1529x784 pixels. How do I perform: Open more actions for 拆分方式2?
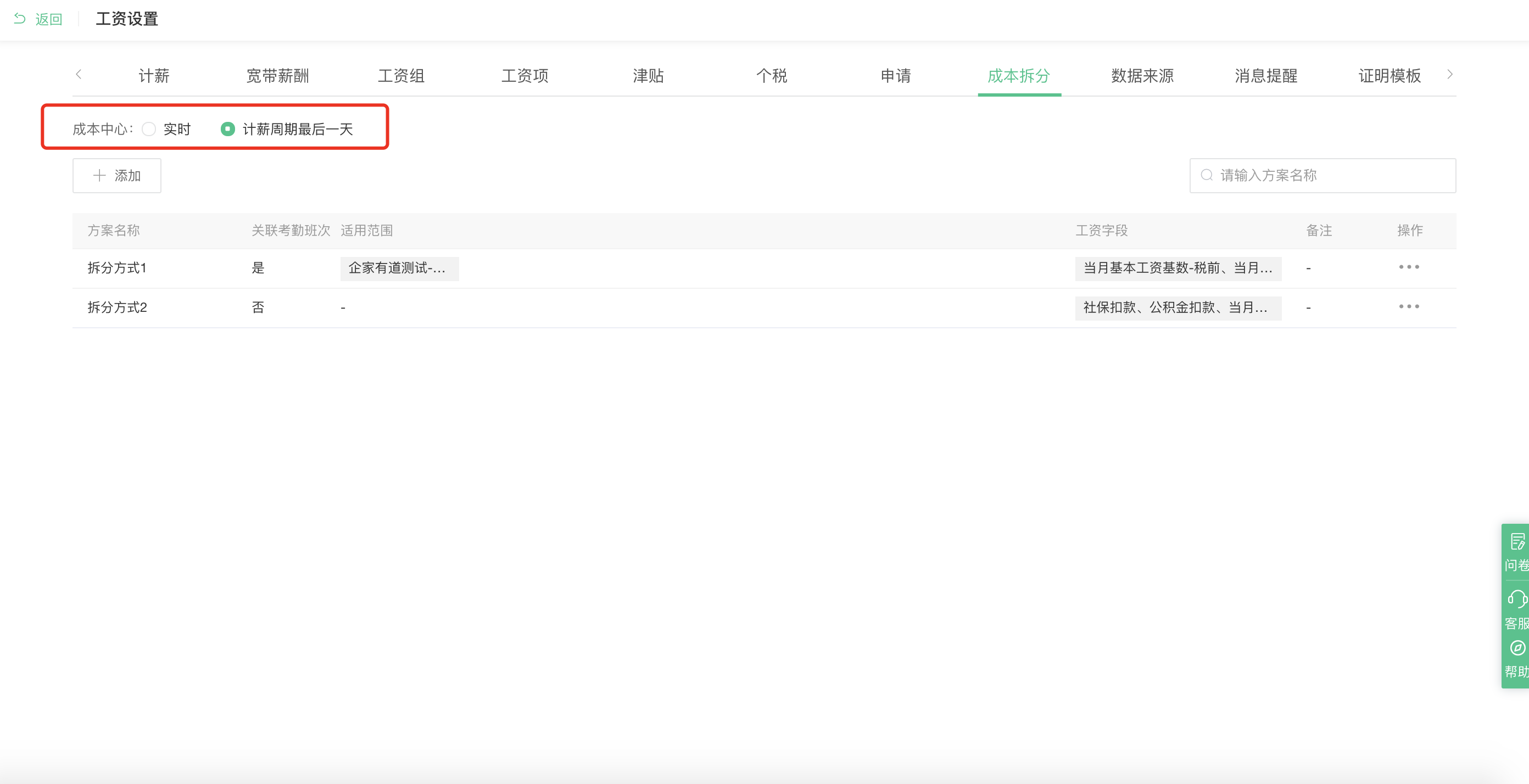pyautogui.click(x=1409, y=307)
